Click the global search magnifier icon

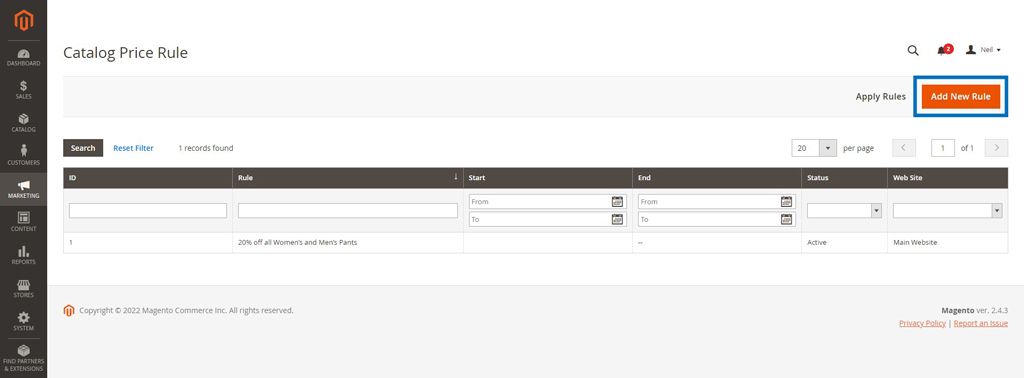[x=913, y=50]
